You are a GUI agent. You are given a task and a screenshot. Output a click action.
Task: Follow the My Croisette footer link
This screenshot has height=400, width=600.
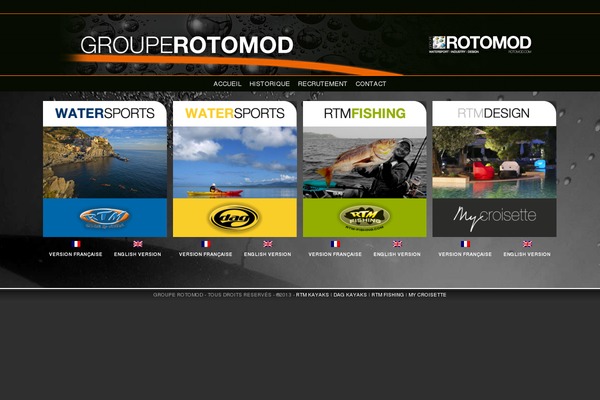[427, 295]
